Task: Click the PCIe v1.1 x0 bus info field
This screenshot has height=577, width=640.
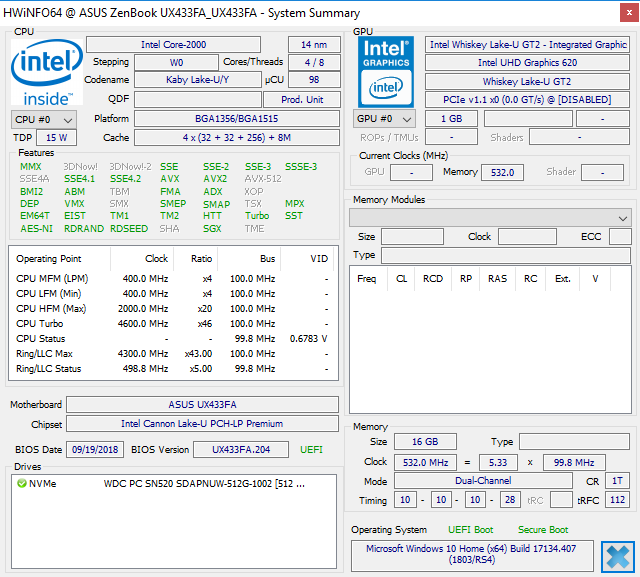Action: click(x=526, y=100)
